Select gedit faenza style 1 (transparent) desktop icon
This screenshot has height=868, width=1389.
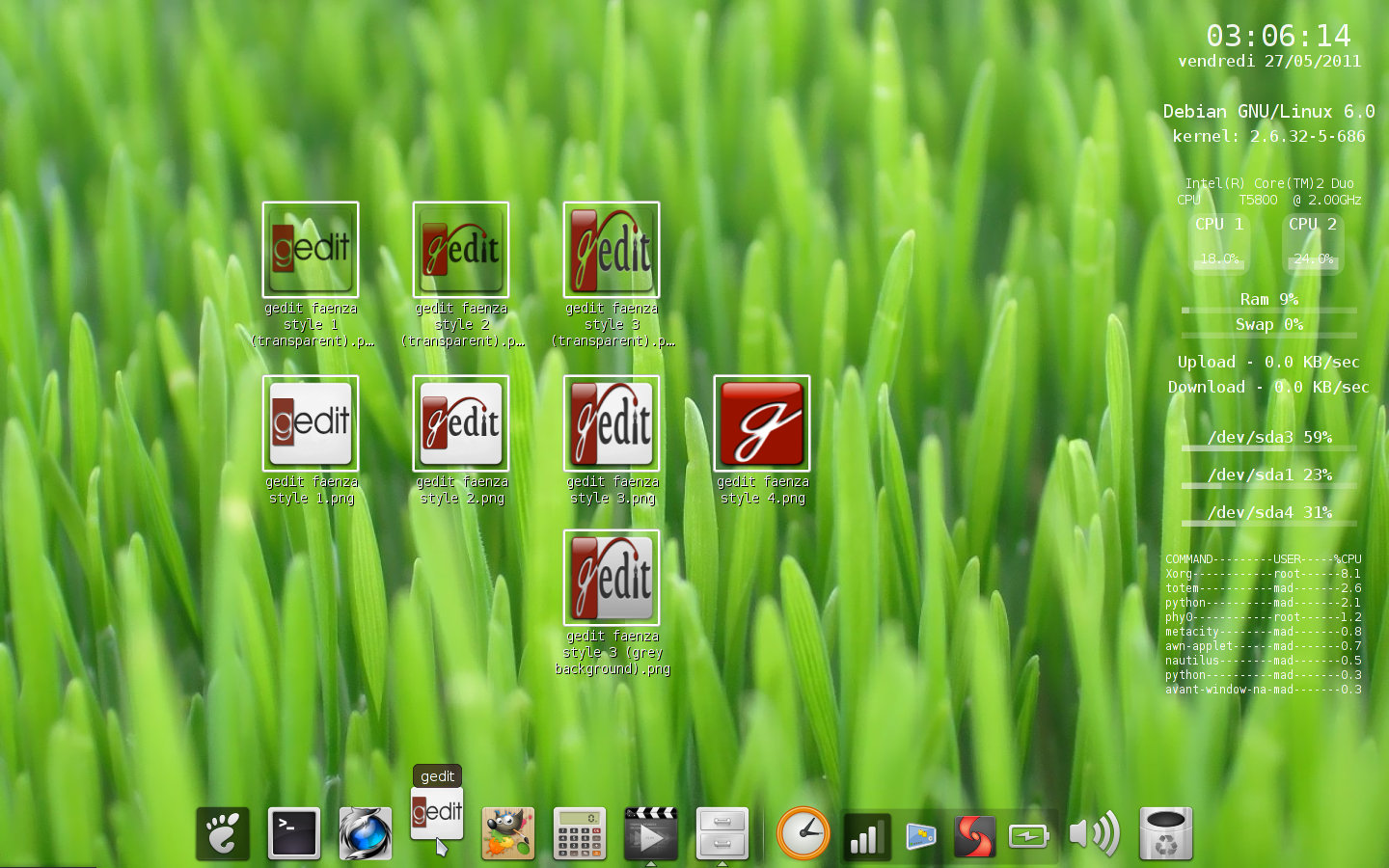coord(311,250)
